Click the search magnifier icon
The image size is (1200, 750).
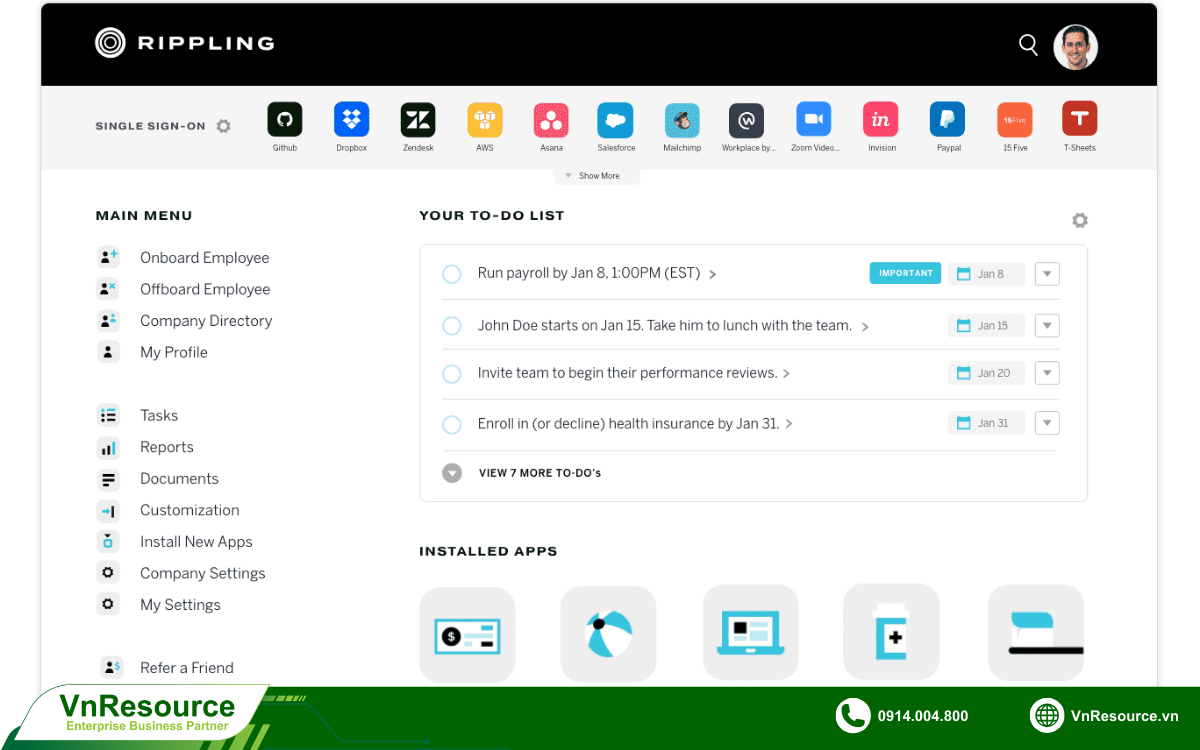[1028, 44]
